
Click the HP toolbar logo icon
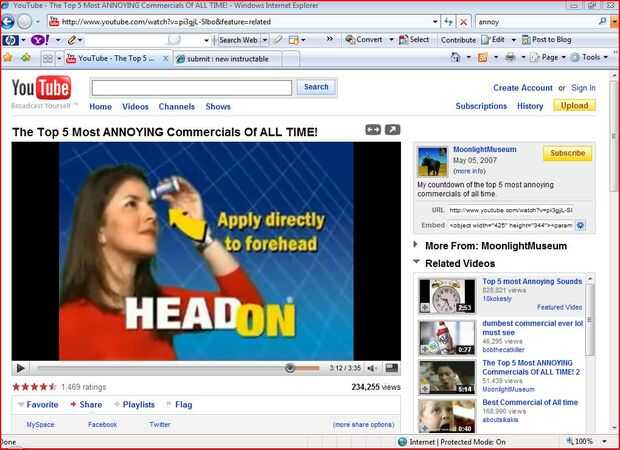pos(10,40)
